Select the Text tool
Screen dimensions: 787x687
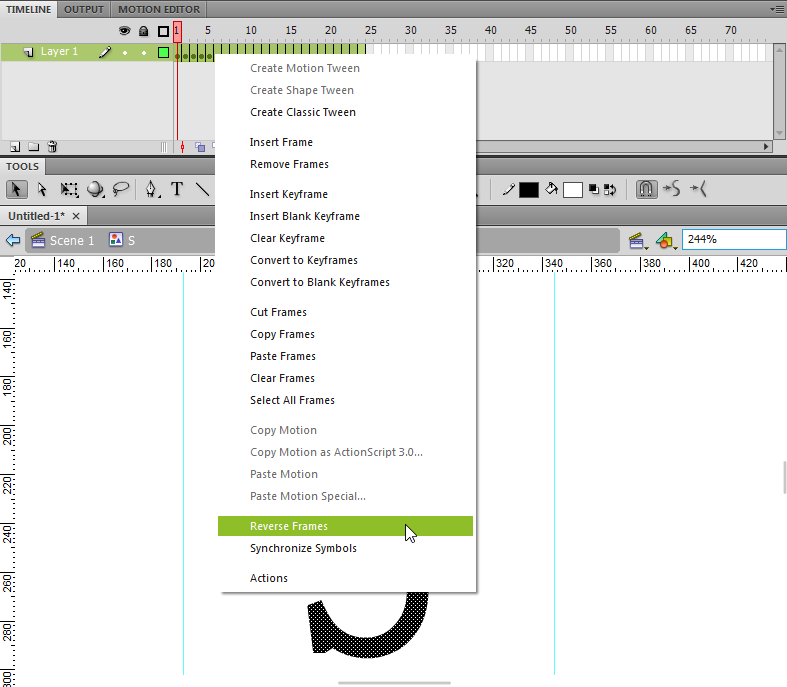click(x=177, y=189)
